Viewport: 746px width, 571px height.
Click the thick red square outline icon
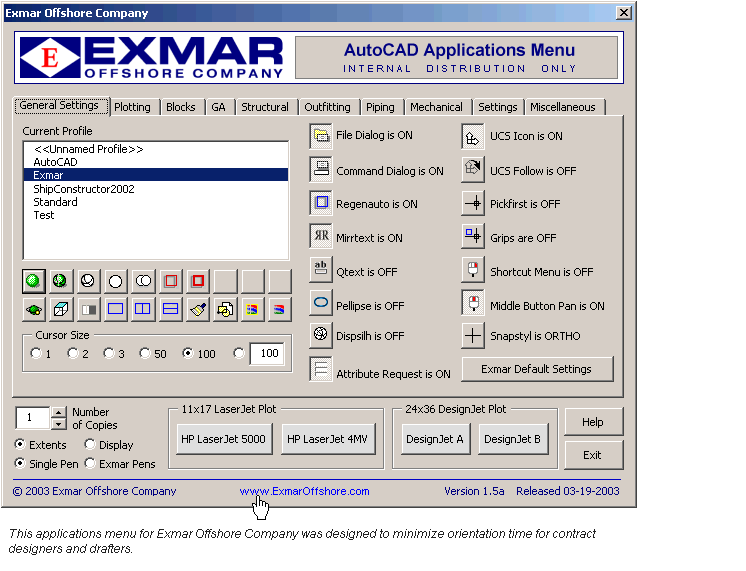tap(198, 281)
